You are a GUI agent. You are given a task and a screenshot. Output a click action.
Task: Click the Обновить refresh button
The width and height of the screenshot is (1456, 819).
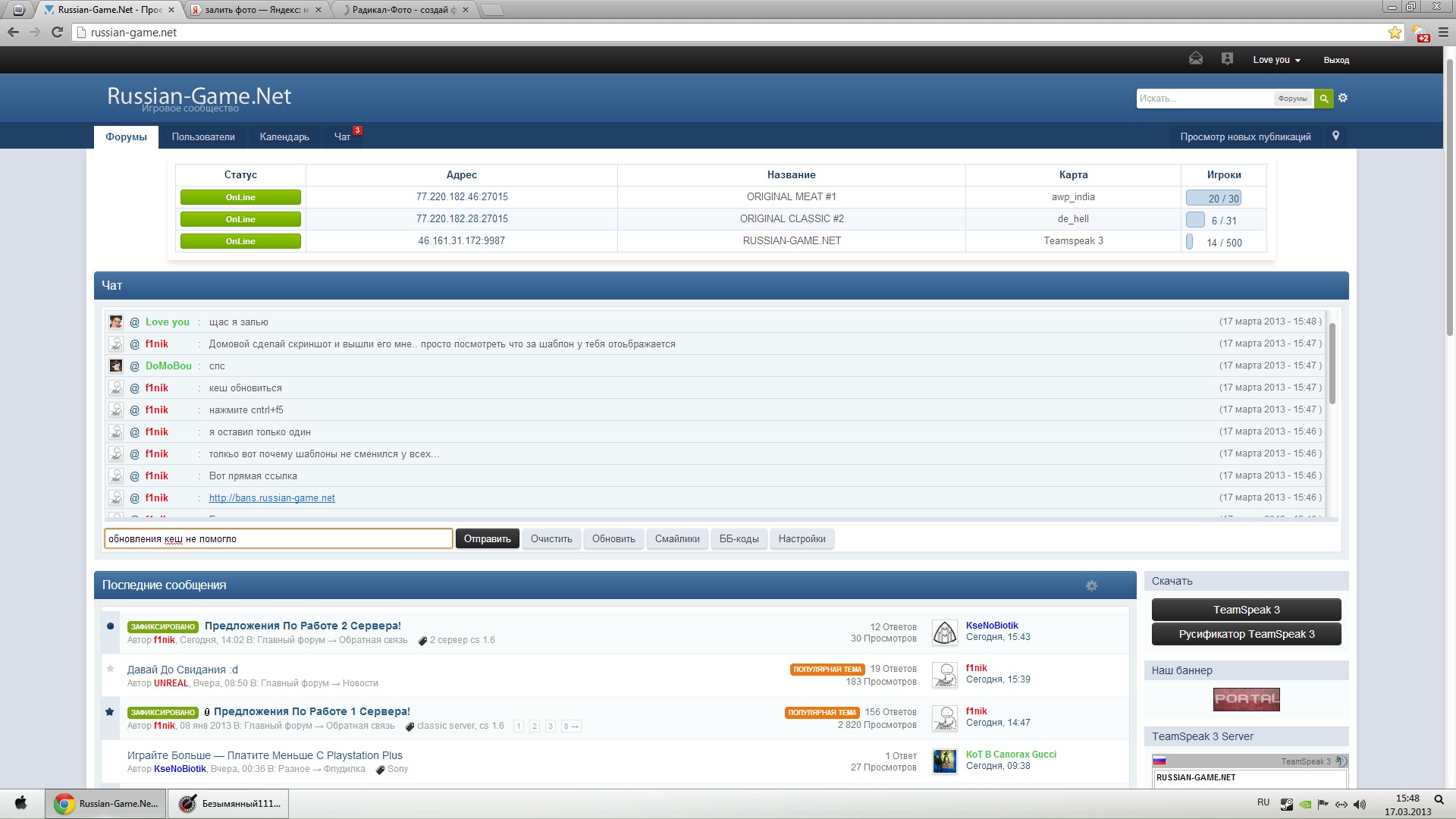[x=613, y=539]
